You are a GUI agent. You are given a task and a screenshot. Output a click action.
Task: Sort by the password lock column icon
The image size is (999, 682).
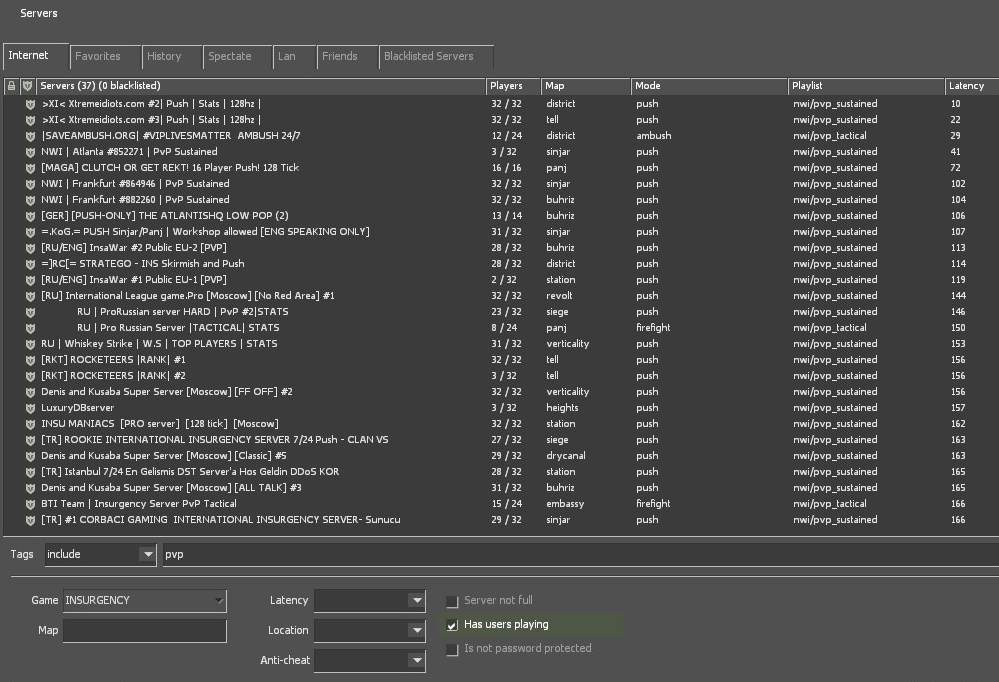click(11, 85)
